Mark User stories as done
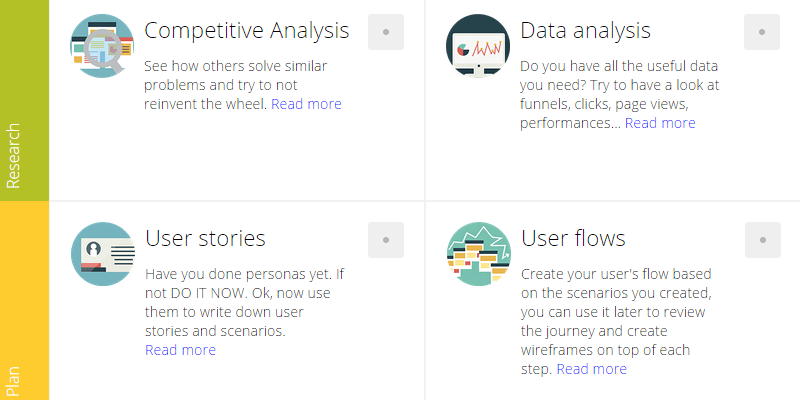This screenshot has width=800, height=400. coord(386,240)
